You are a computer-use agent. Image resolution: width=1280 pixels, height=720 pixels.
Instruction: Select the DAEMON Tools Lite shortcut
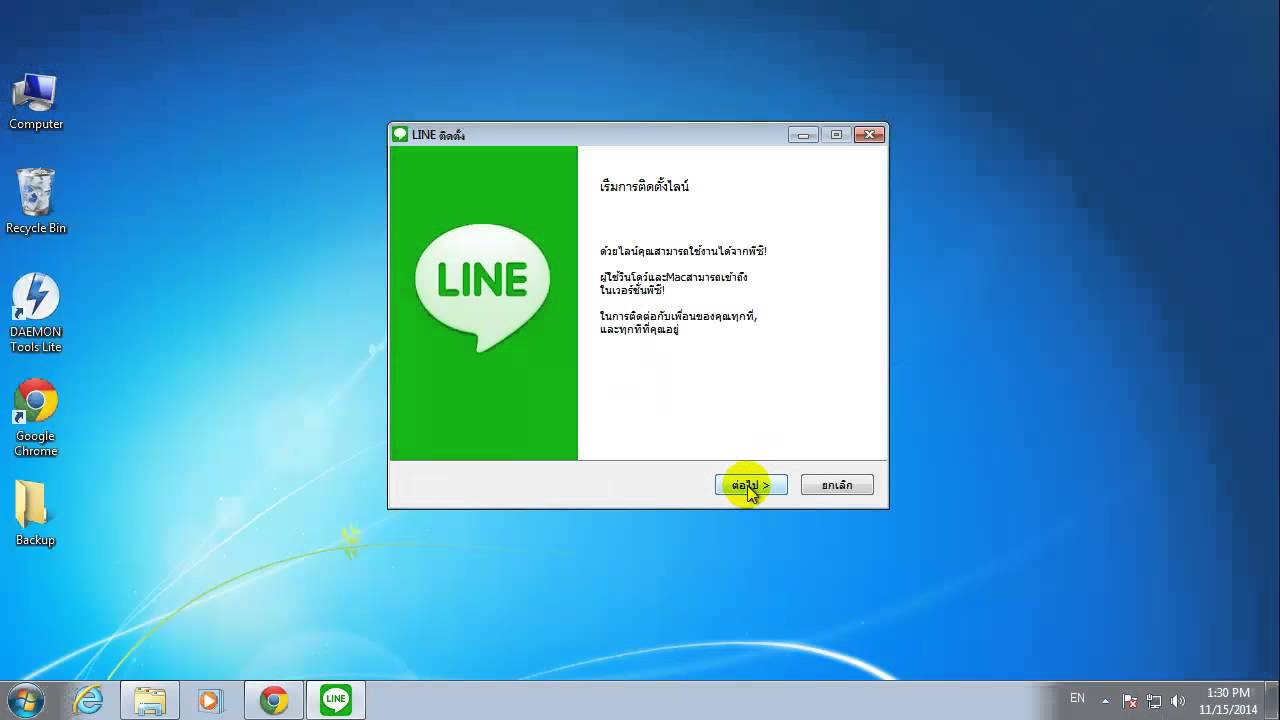tap(36, 313)
